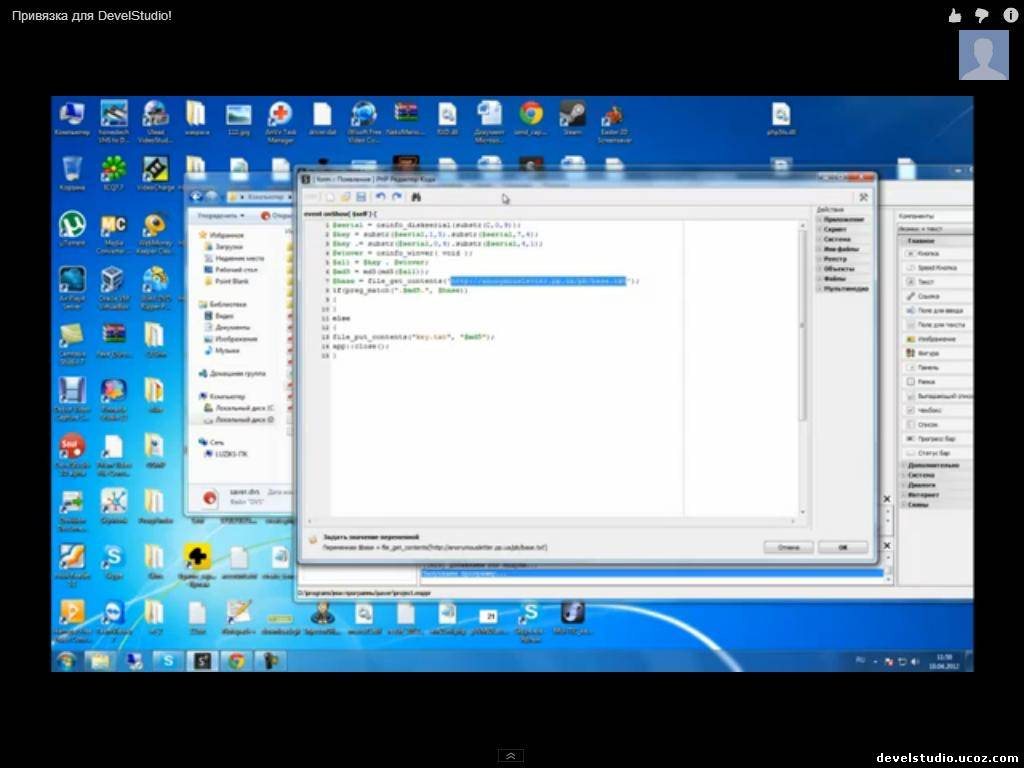Click the Redo arrow in code editor
This screenshot has height=768, width=1024.
[x=397, y=198]
